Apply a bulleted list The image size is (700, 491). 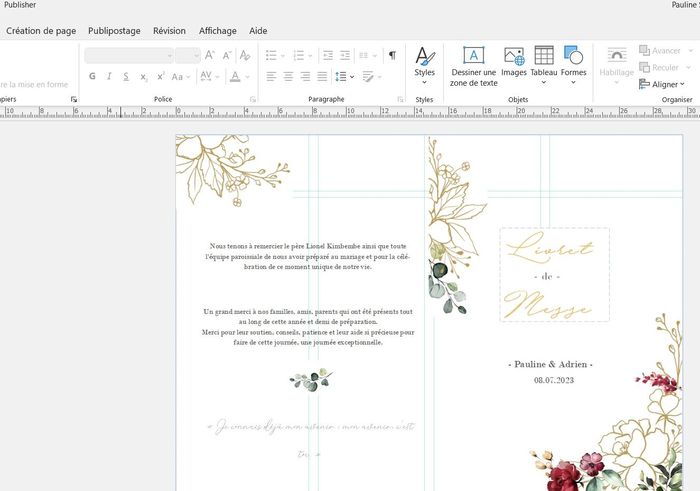[x=271, y=55]
